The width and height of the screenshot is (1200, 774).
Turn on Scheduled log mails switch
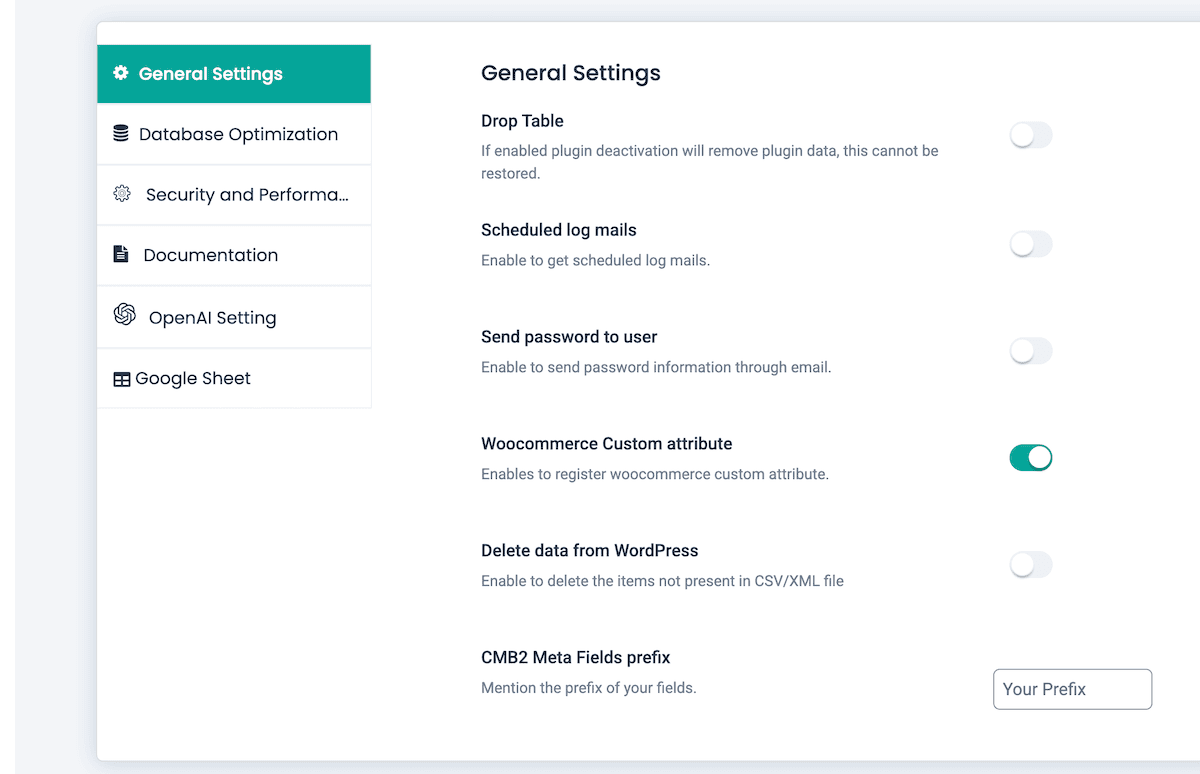[x=1031, y=244]
